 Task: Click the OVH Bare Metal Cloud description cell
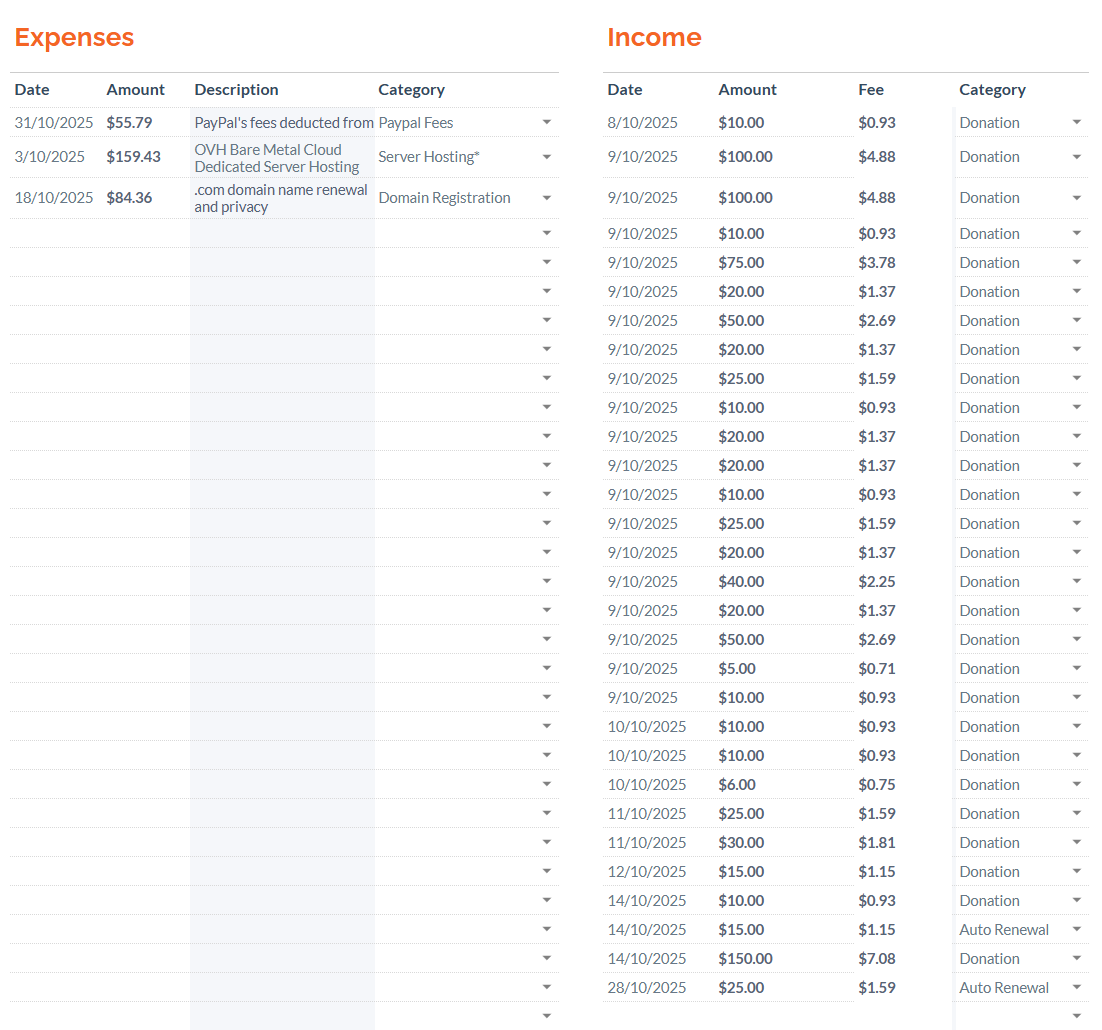[277, 158]
